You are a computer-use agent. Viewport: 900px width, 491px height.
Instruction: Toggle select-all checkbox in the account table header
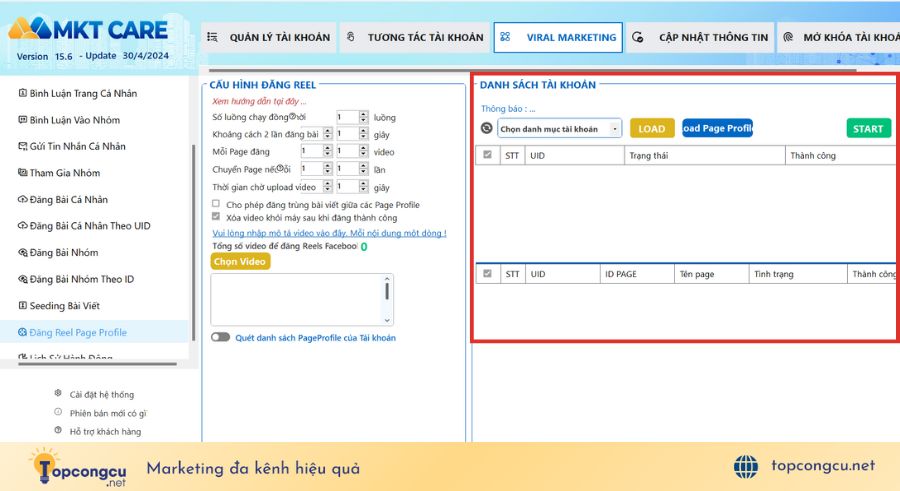pyautogui.click(x=487, y=154)
